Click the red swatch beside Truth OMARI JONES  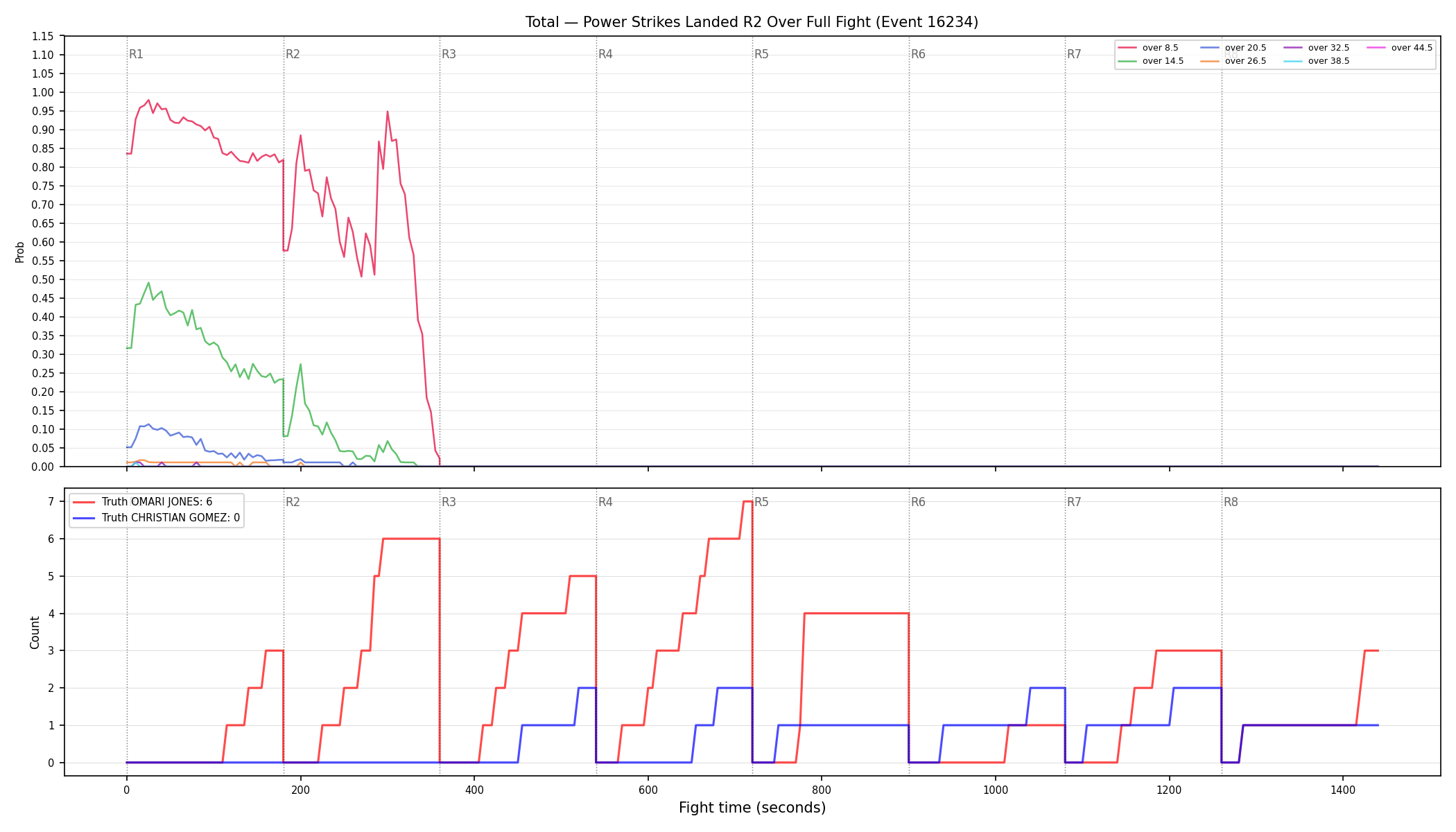coord(84,502)
